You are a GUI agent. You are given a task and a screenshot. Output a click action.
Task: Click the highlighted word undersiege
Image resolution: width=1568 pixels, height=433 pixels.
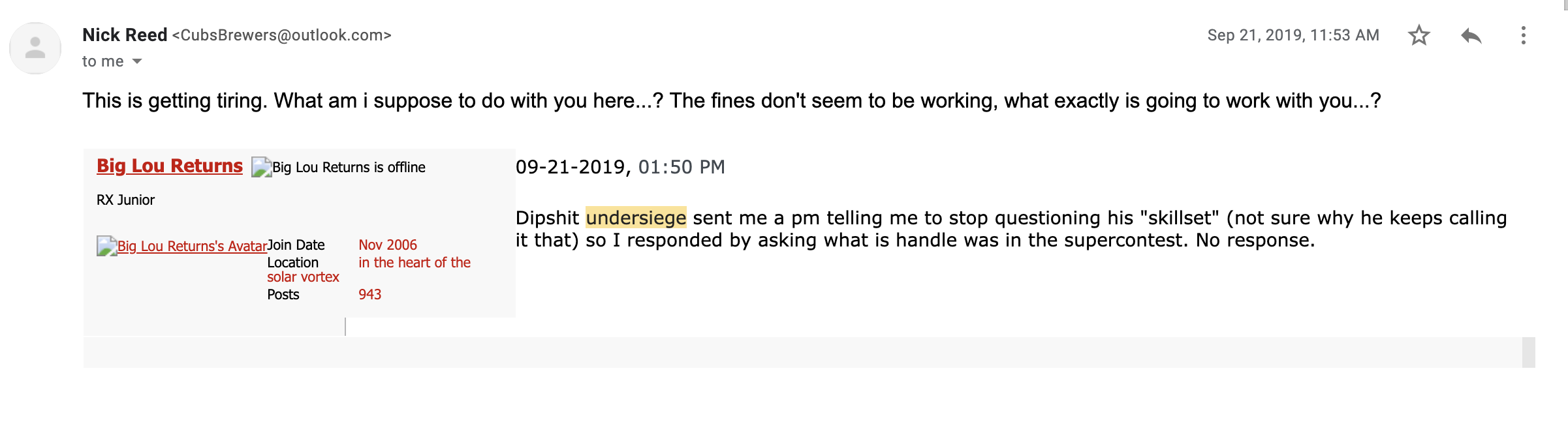635,218
